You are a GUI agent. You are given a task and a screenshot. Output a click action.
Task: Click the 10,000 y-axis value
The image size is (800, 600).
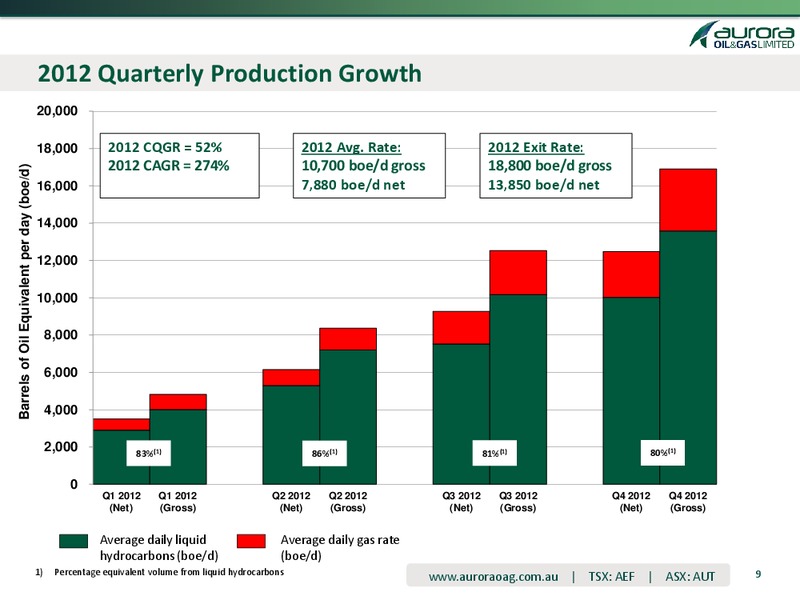[x=57, y=298]
